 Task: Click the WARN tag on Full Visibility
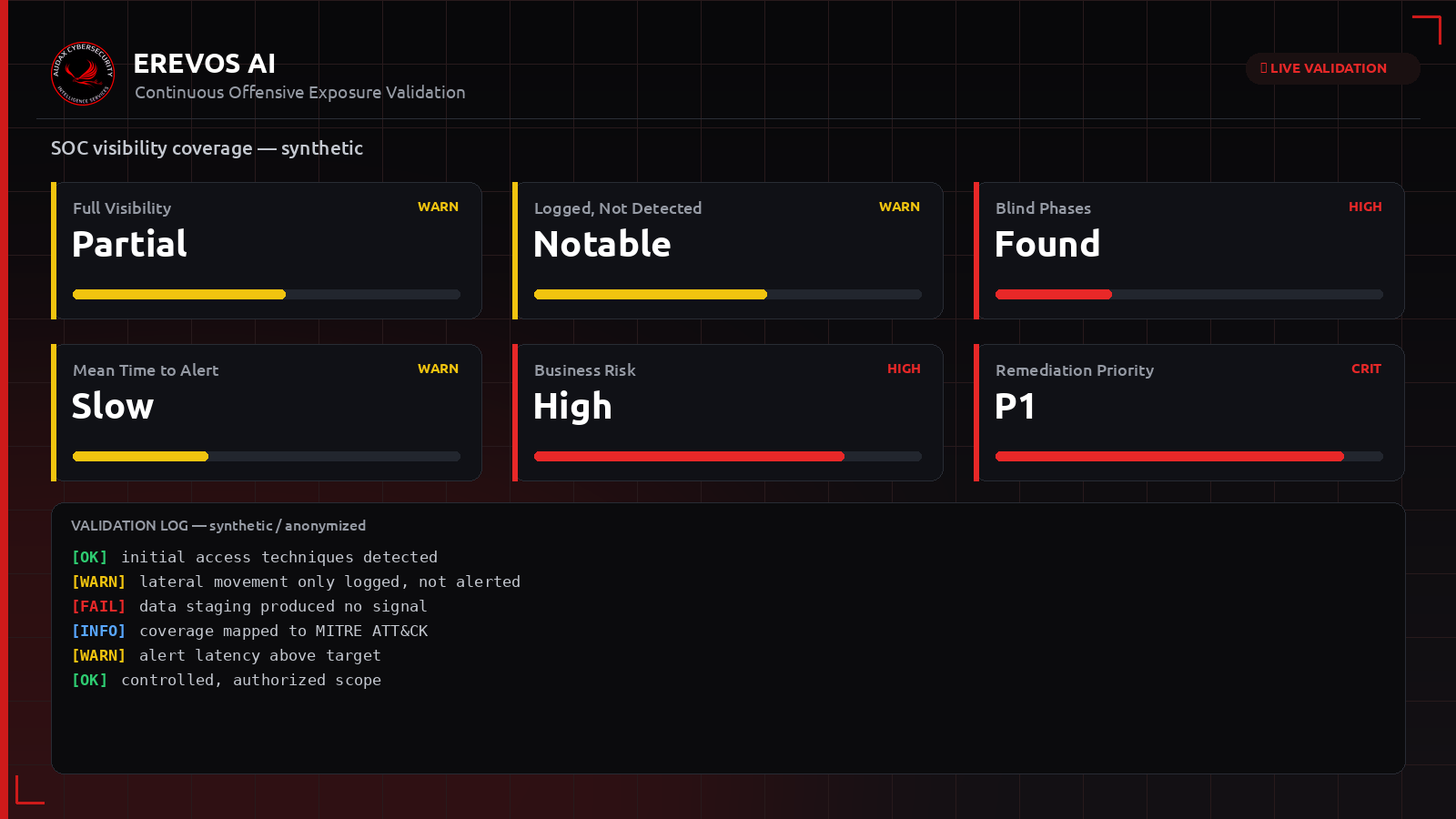[438, 207]
